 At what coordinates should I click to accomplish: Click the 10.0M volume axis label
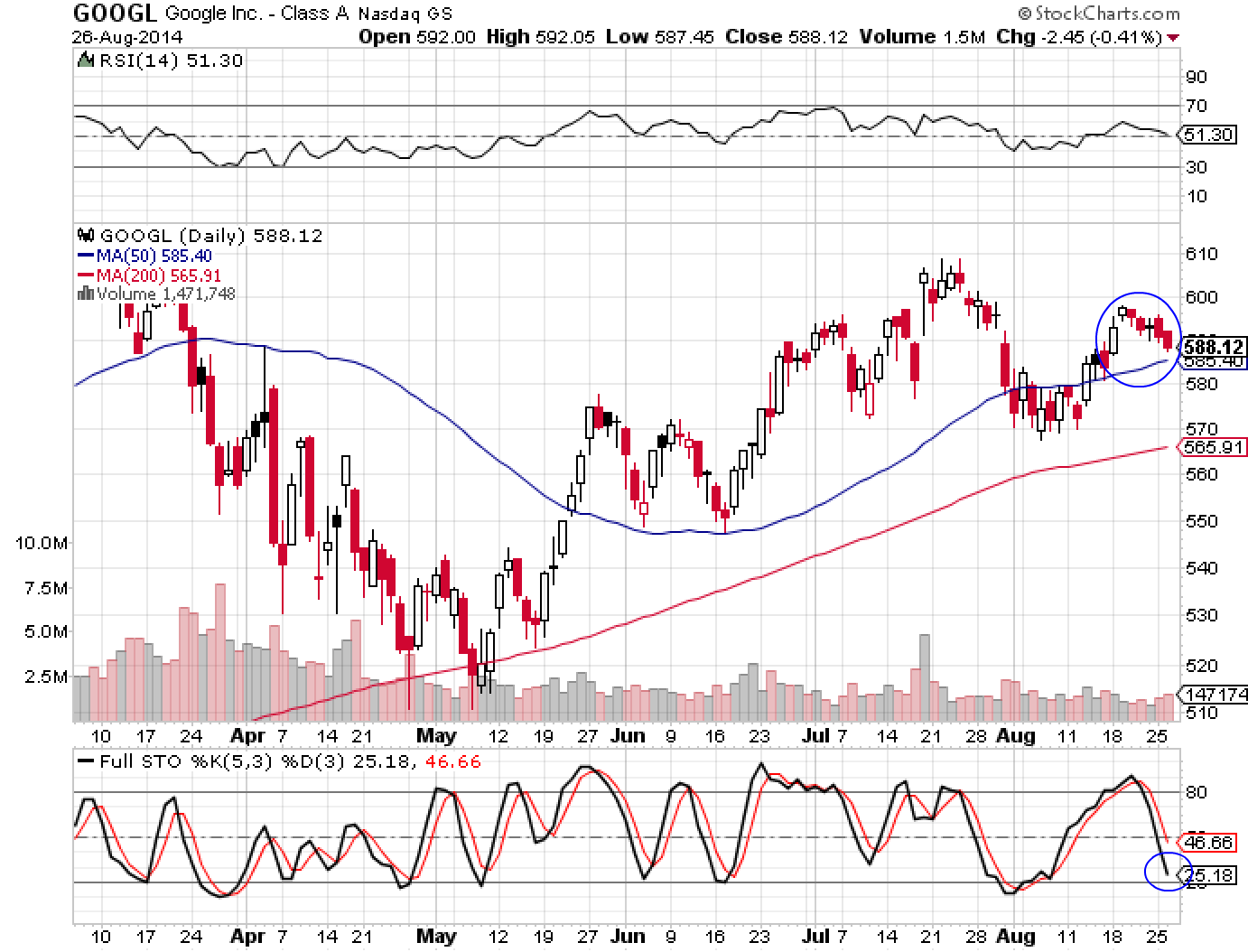(x=42, y=544)
